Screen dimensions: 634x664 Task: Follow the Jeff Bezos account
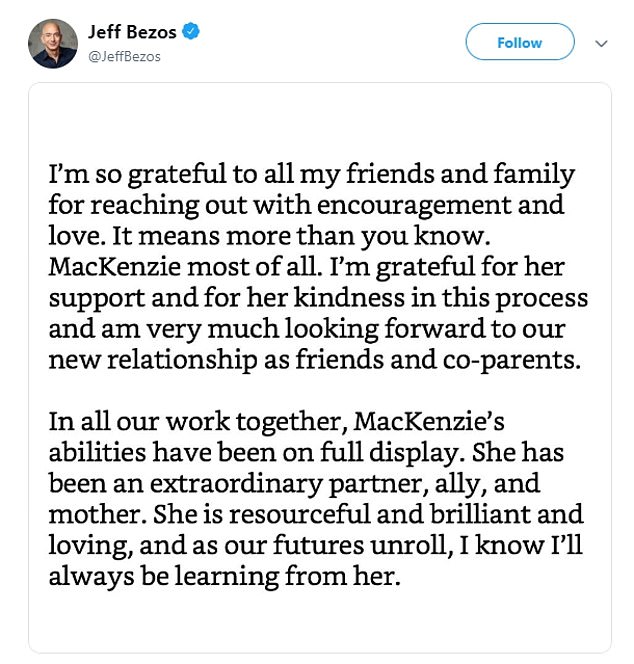click(520, 42)
